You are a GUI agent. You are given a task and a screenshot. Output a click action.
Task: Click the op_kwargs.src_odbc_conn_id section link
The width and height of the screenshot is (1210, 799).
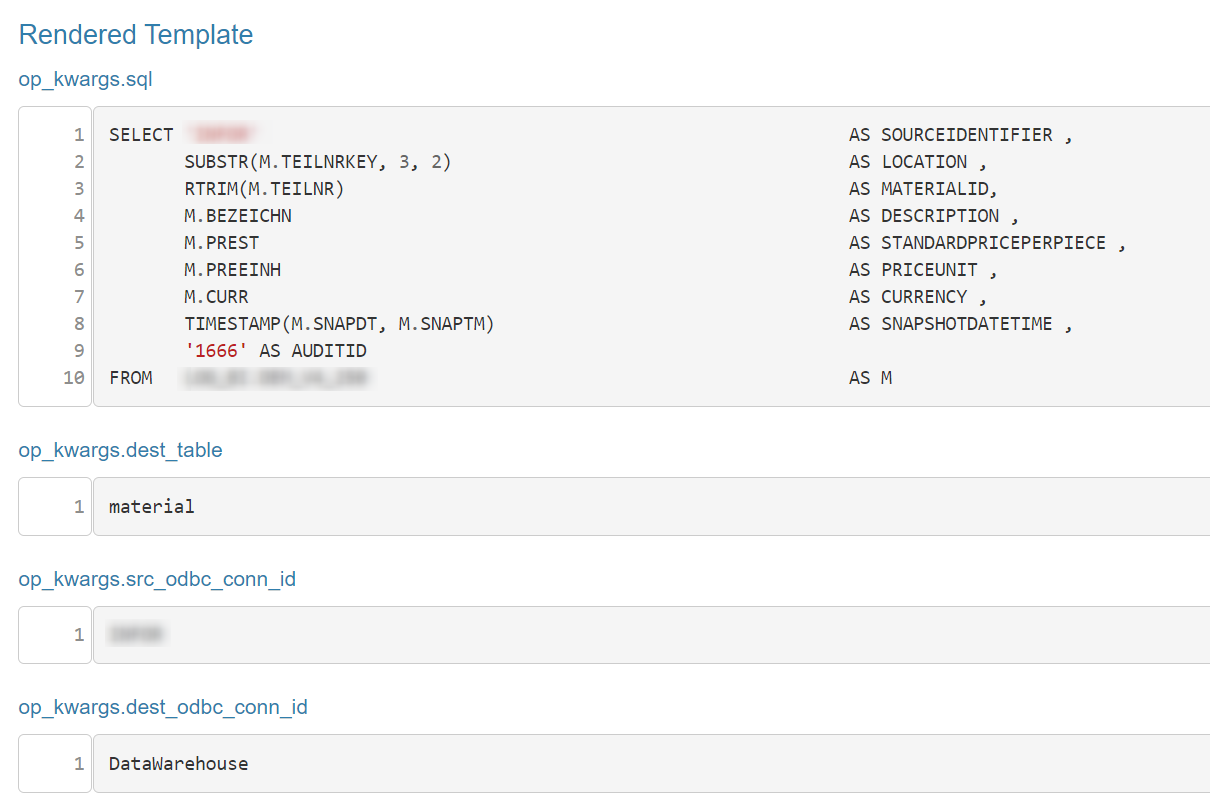coord(157,578)
